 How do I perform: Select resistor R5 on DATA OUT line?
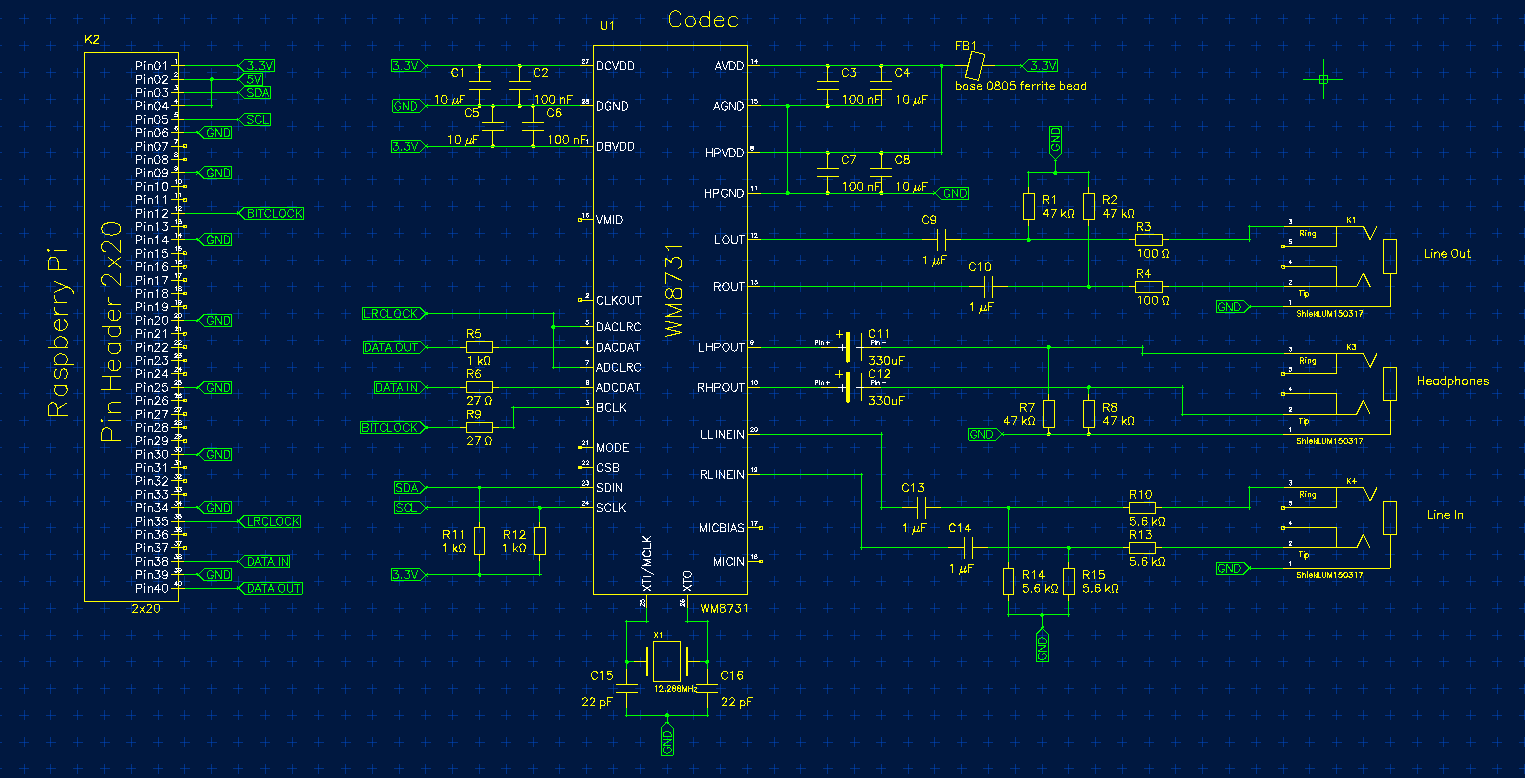tap(479, 347)
